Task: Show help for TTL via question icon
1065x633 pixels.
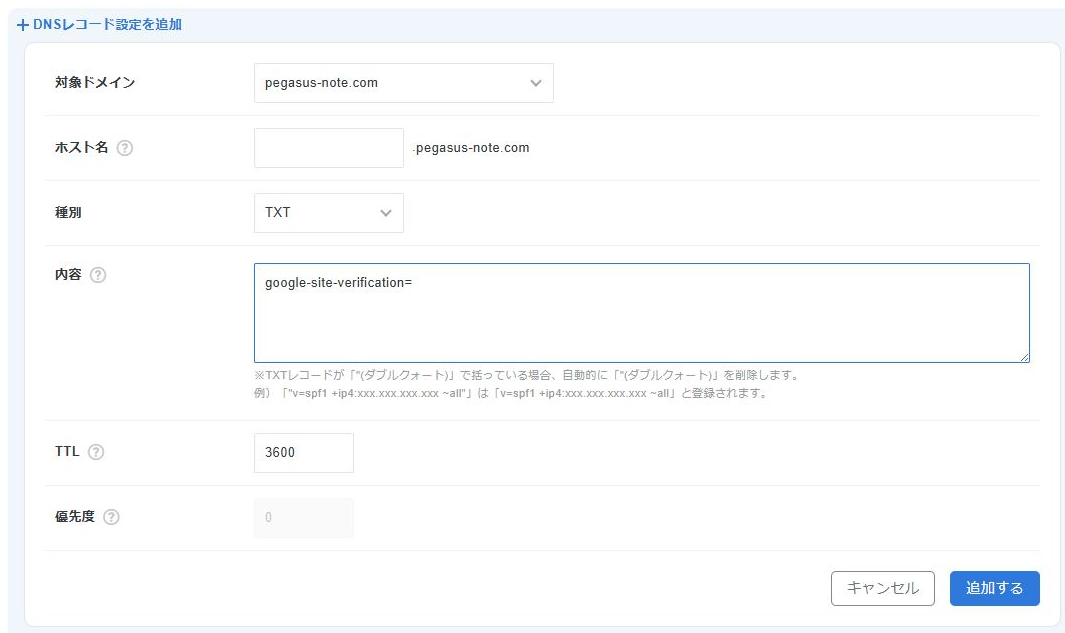Action: pyautogui.click(x=96, y=452)
